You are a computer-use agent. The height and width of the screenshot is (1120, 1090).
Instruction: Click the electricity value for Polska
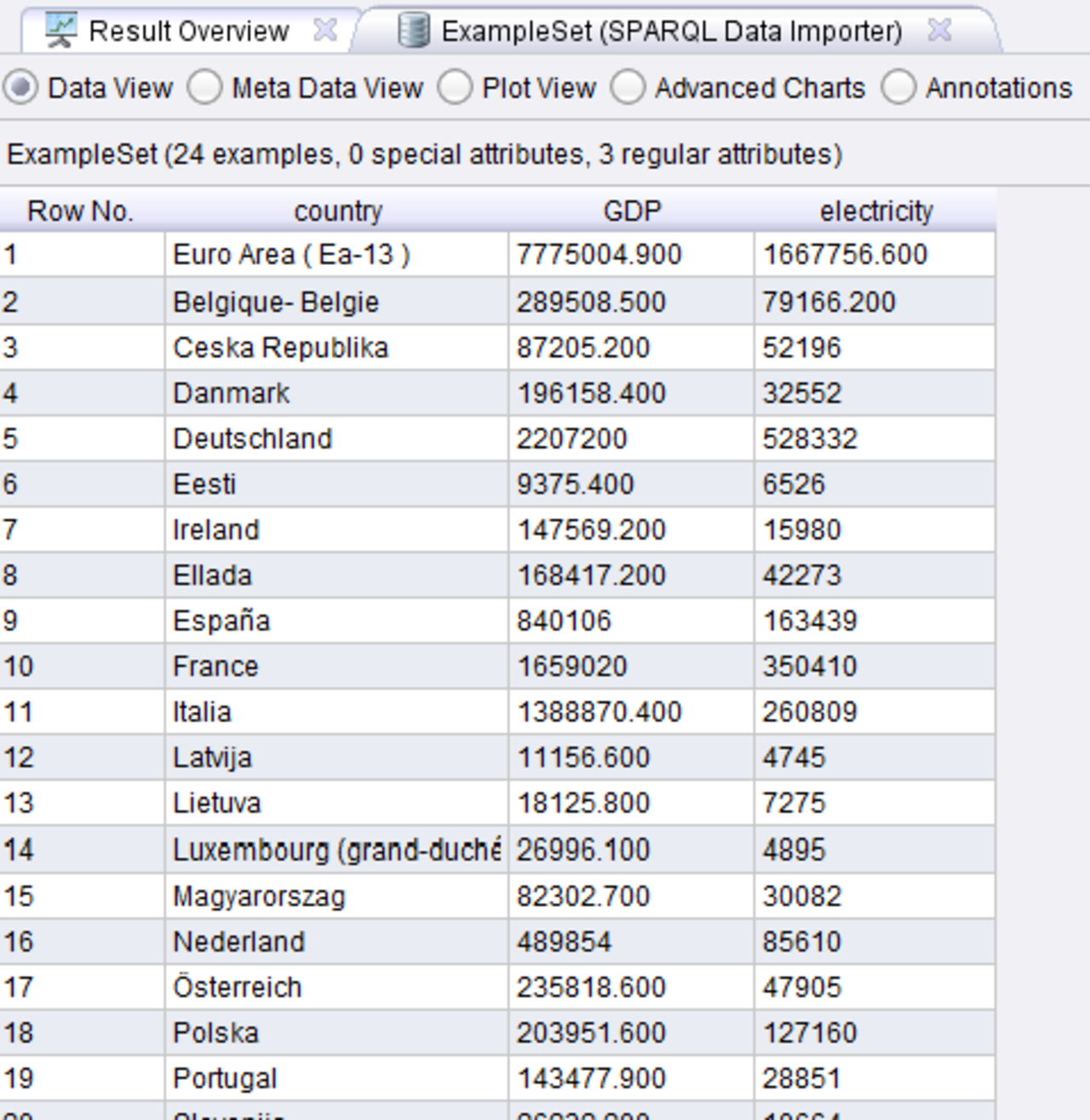coord(800,1032)
